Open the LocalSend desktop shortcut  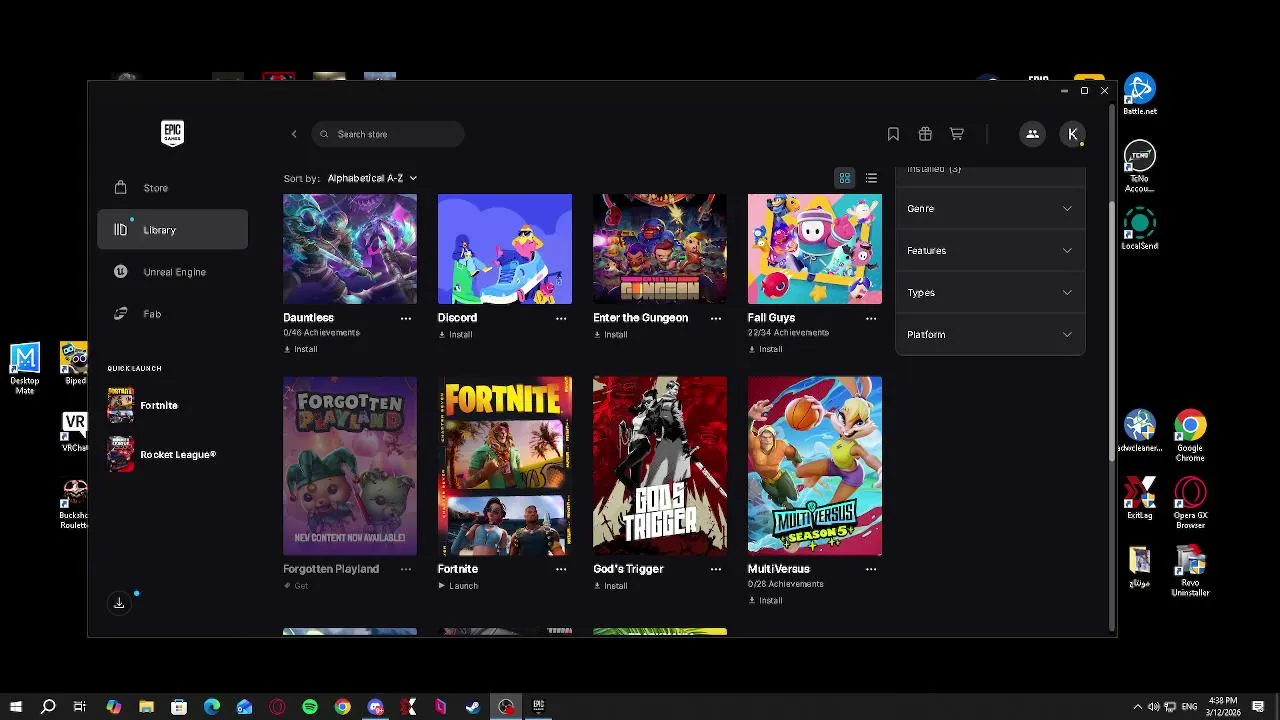1140,229
